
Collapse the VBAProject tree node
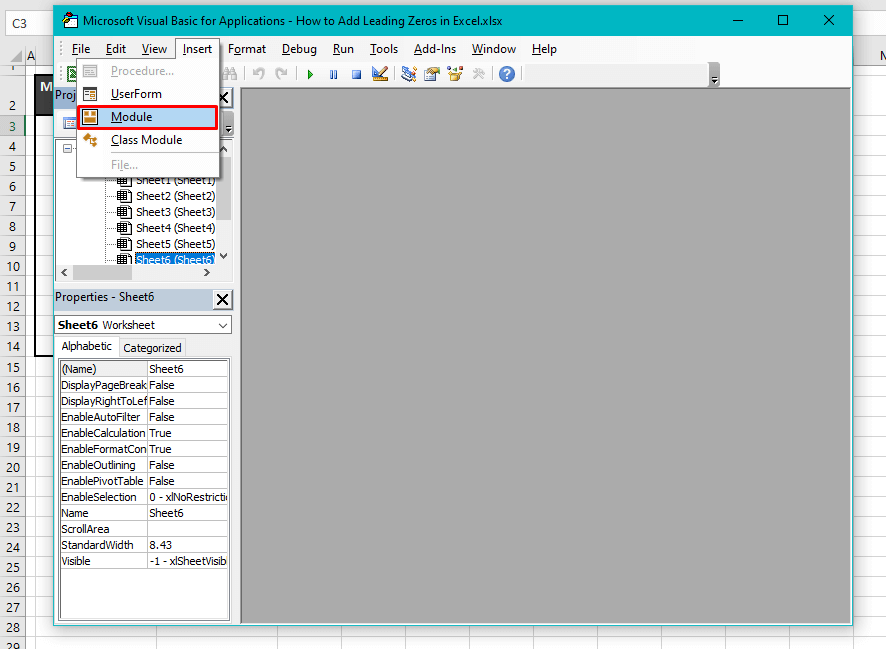click(65, 148)
